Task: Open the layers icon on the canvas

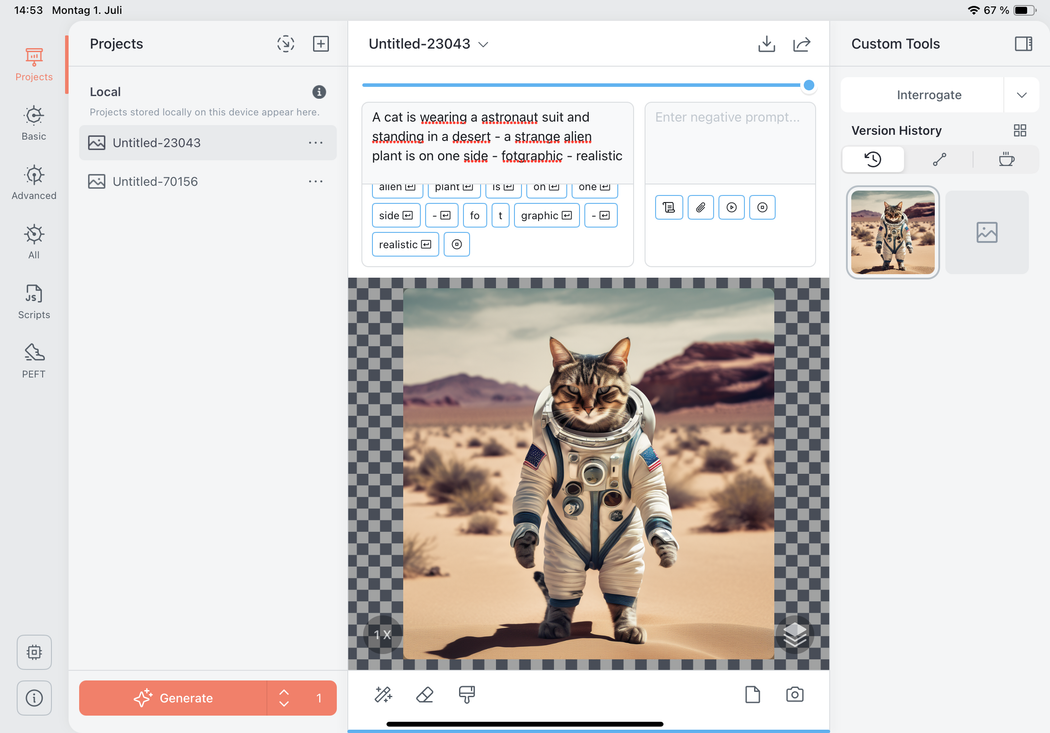Action: point(795,635)
